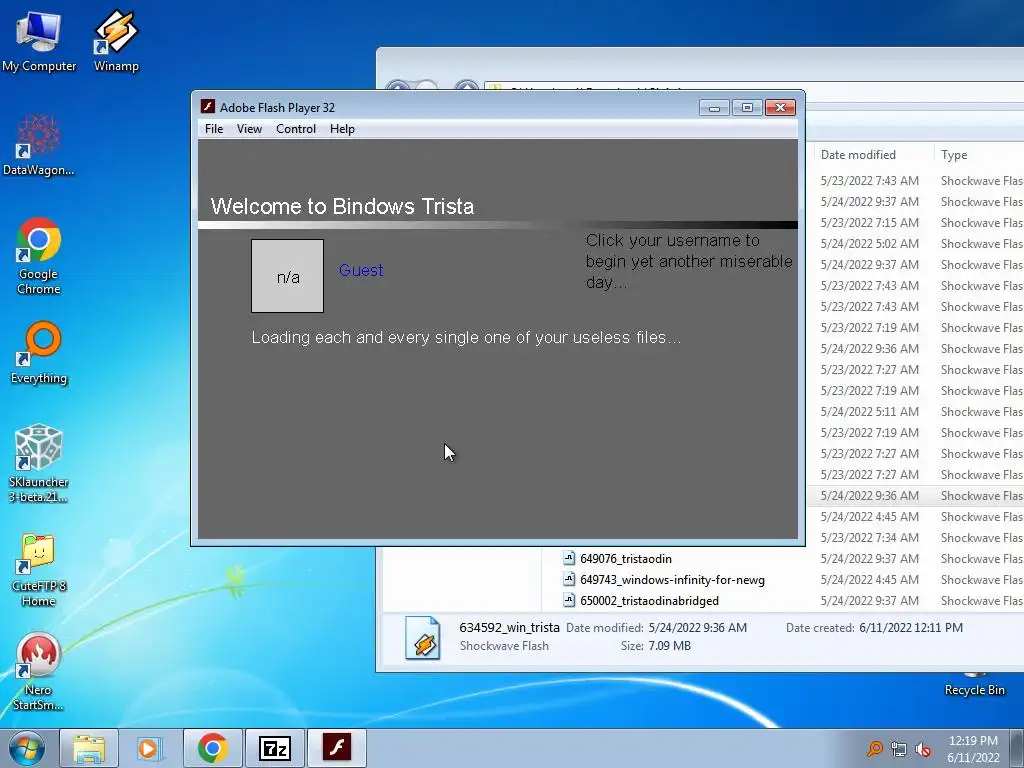
Task: Open the Windows Start orb
Action: click(x=26, y=748)
